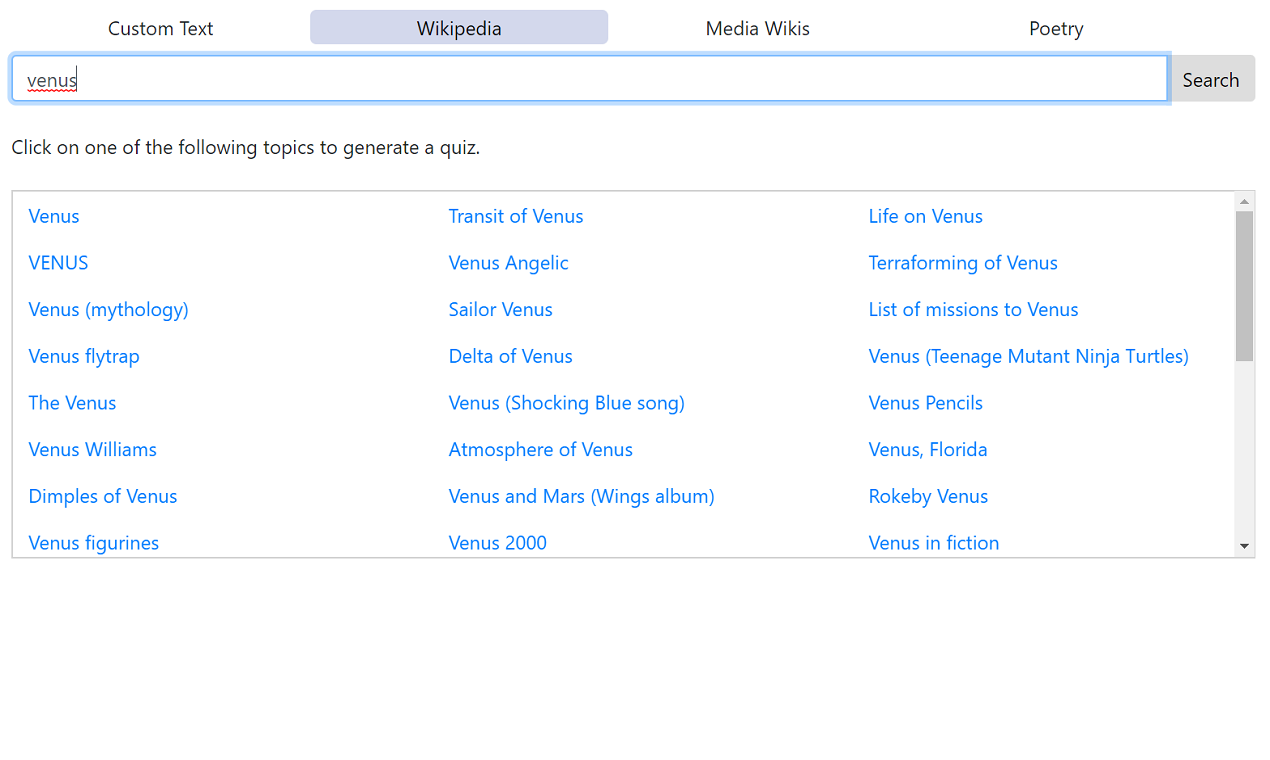1270x760 pixels.
Task: Click the Search button
Action: (1211, 79)
